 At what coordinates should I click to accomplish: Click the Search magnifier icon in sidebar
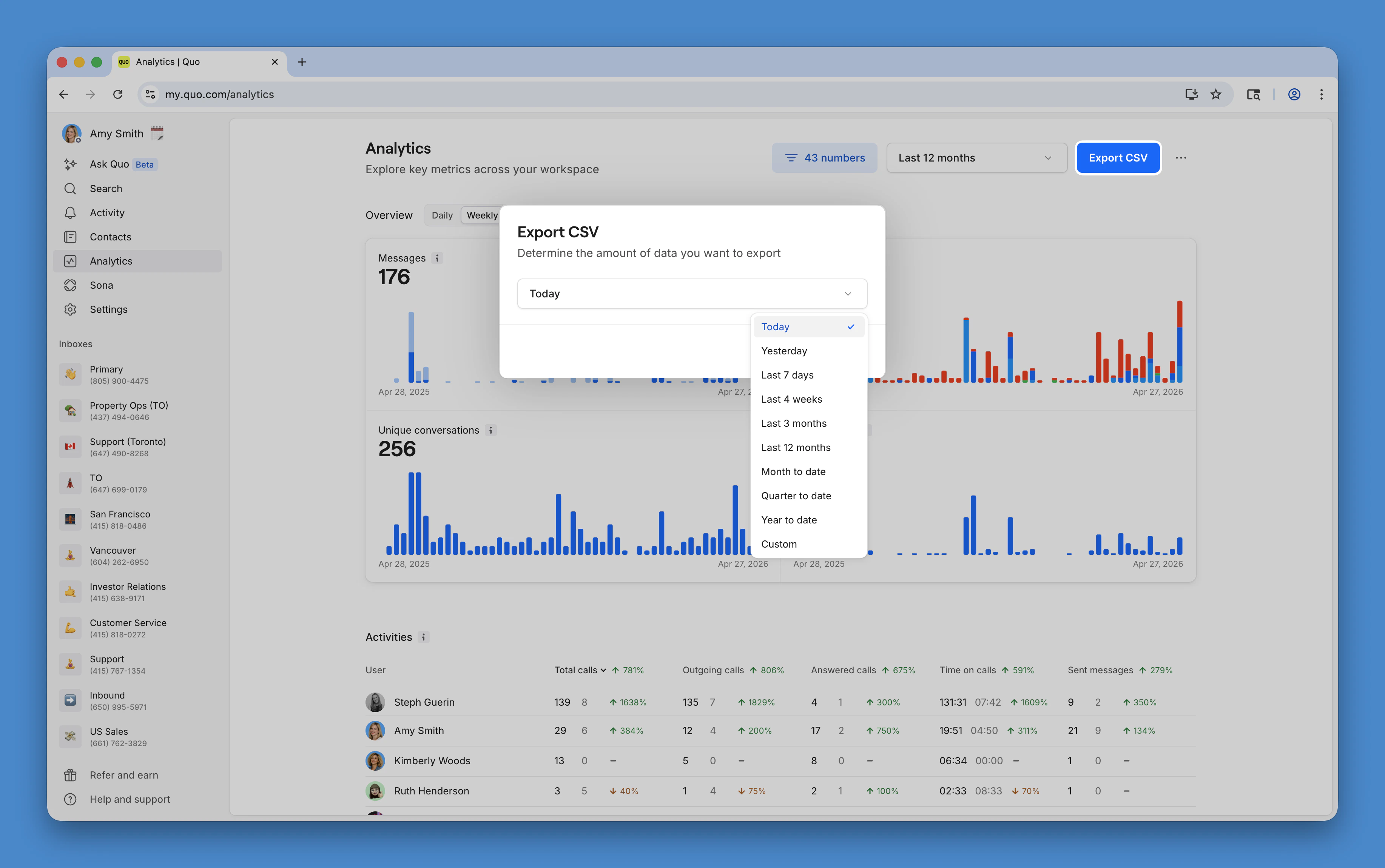pos(70,188)
